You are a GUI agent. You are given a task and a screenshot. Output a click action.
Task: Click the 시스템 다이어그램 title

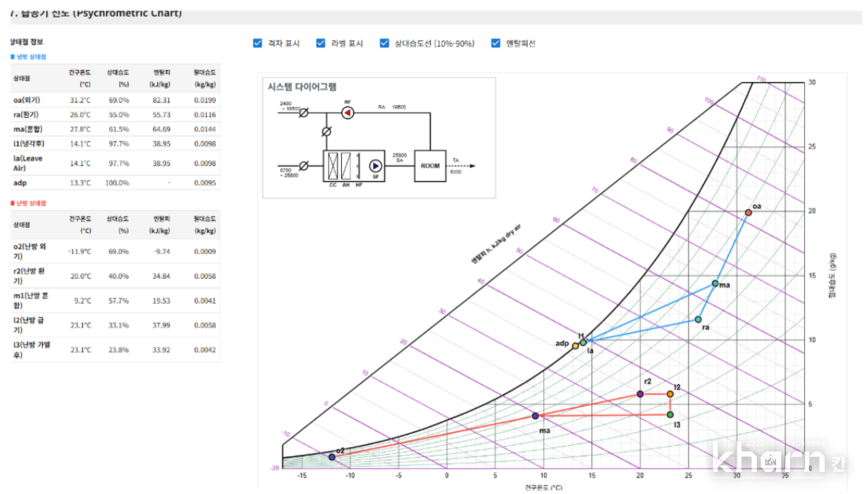[304, 87]
